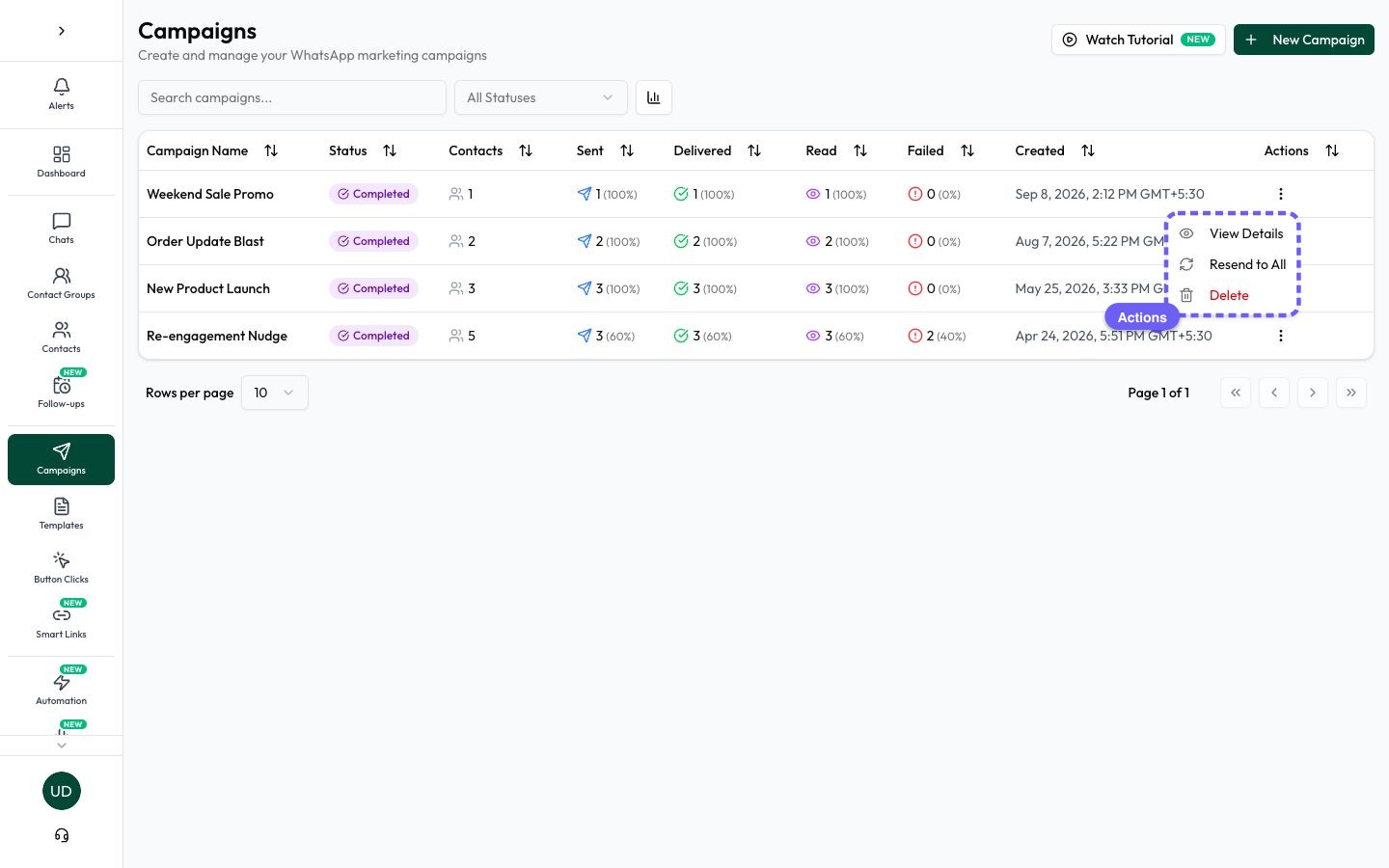The height and width of the screenshot is (868, 1389).
Task: Sort table by Delivered column
Action: coord(718,150)
